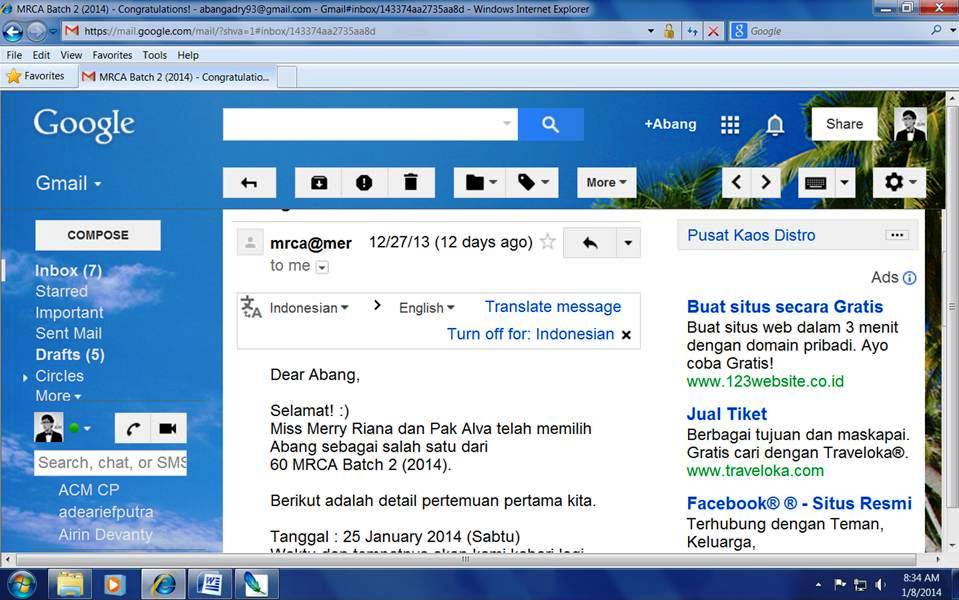
Task: Compose a new email
Action: [98, 235]
